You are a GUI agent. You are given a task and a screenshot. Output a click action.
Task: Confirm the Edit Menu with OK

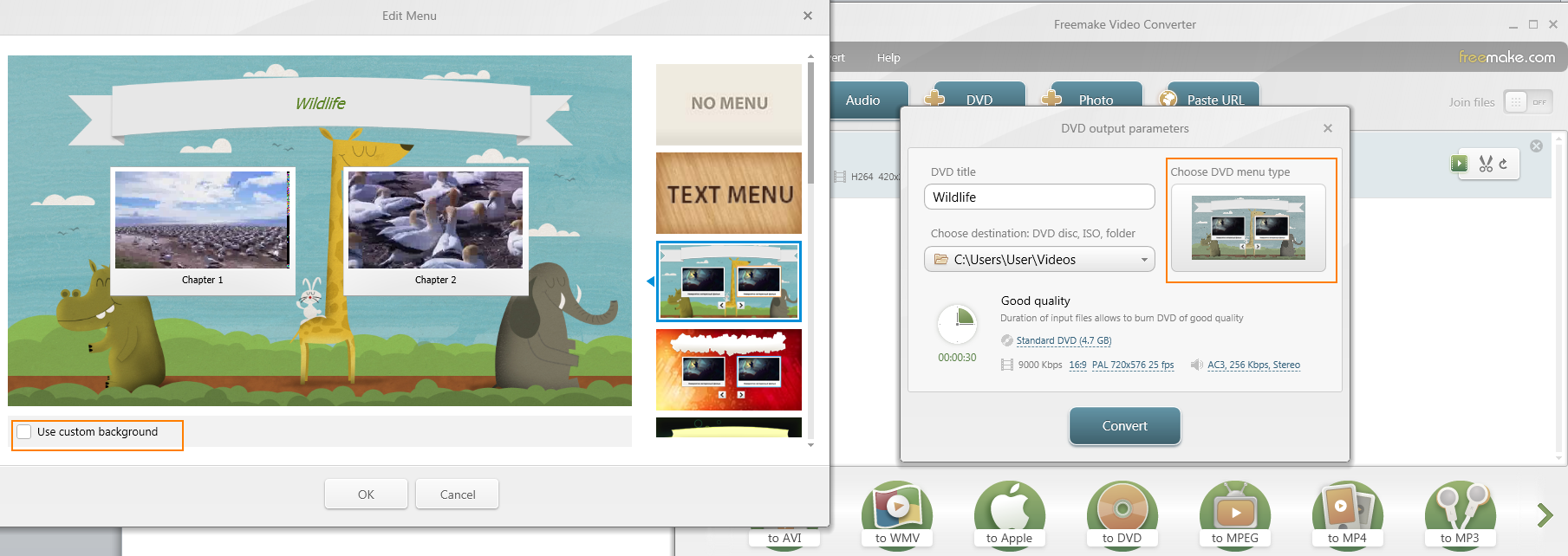tap(366, 495)
